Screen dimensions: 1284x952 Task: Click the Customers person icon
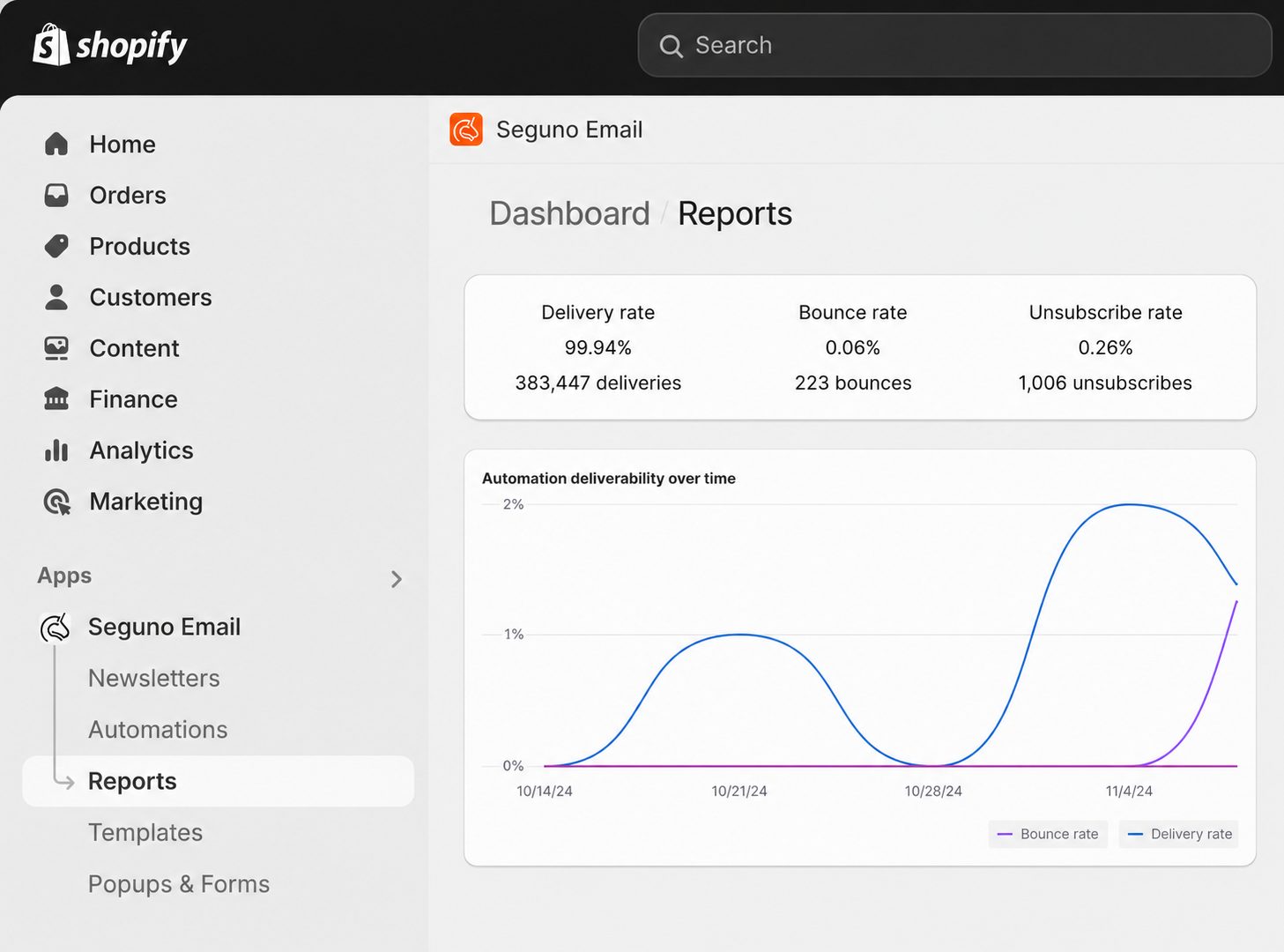(56, 297)
